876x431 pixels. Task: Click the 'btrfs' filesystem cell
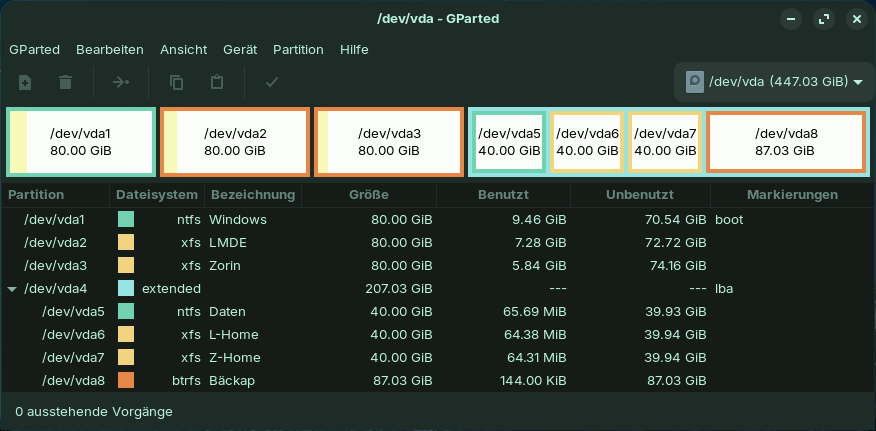click(x=186, y=380)
